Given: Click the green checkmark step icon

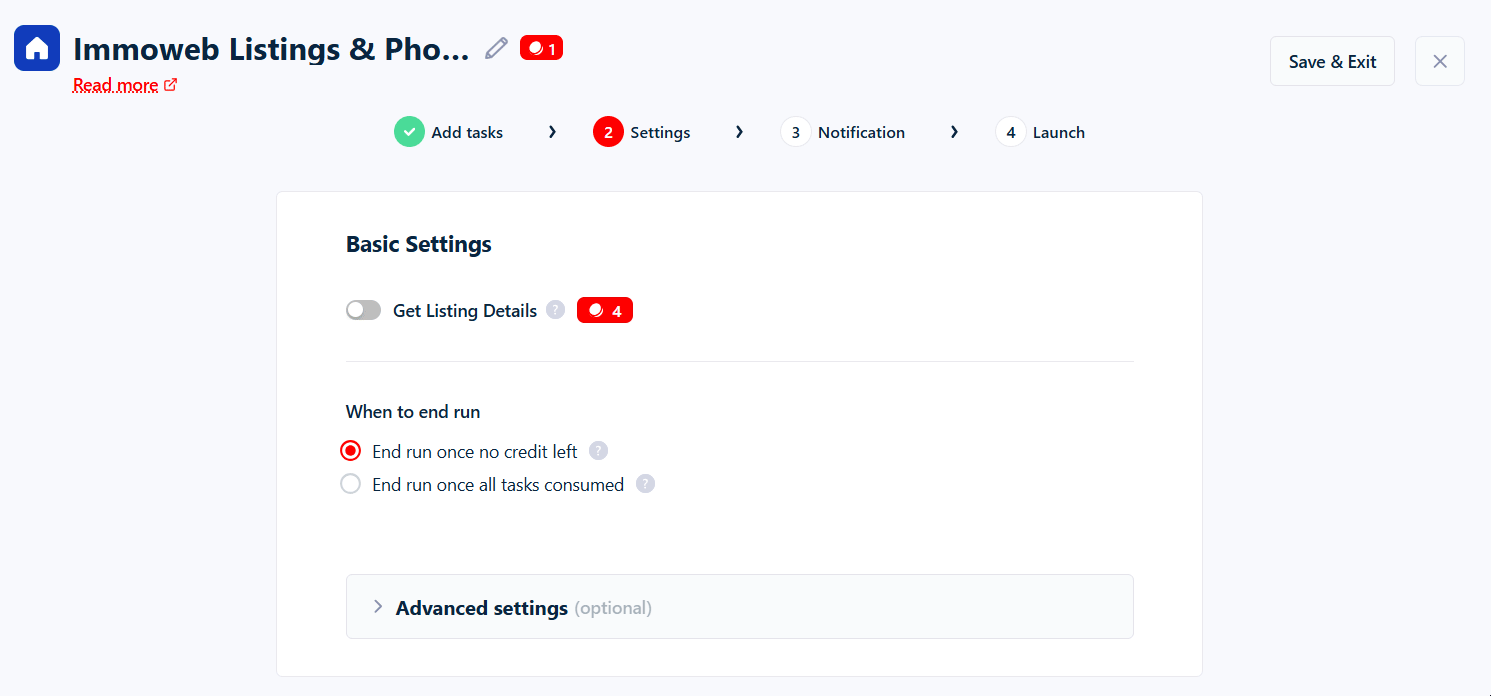Looking at the screenshot, I should 409,132.
